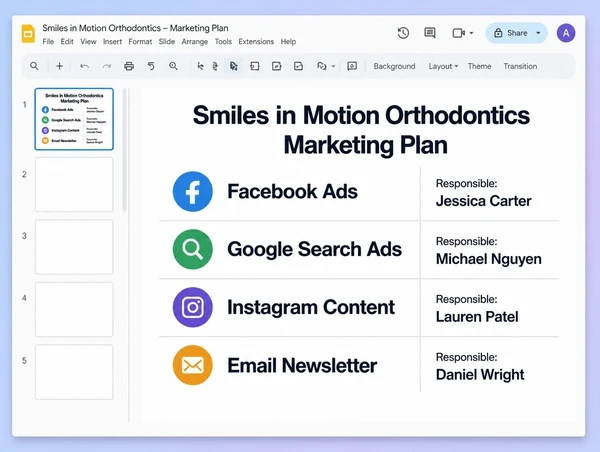Click the zoom magnifier with plus icon
600x452 pixels.
pyautogui.click(x=173, y=66)
